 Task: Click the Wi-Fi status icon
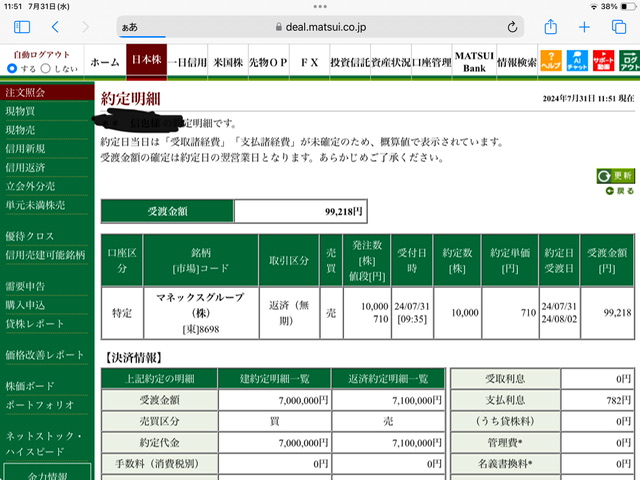point(594,7)
